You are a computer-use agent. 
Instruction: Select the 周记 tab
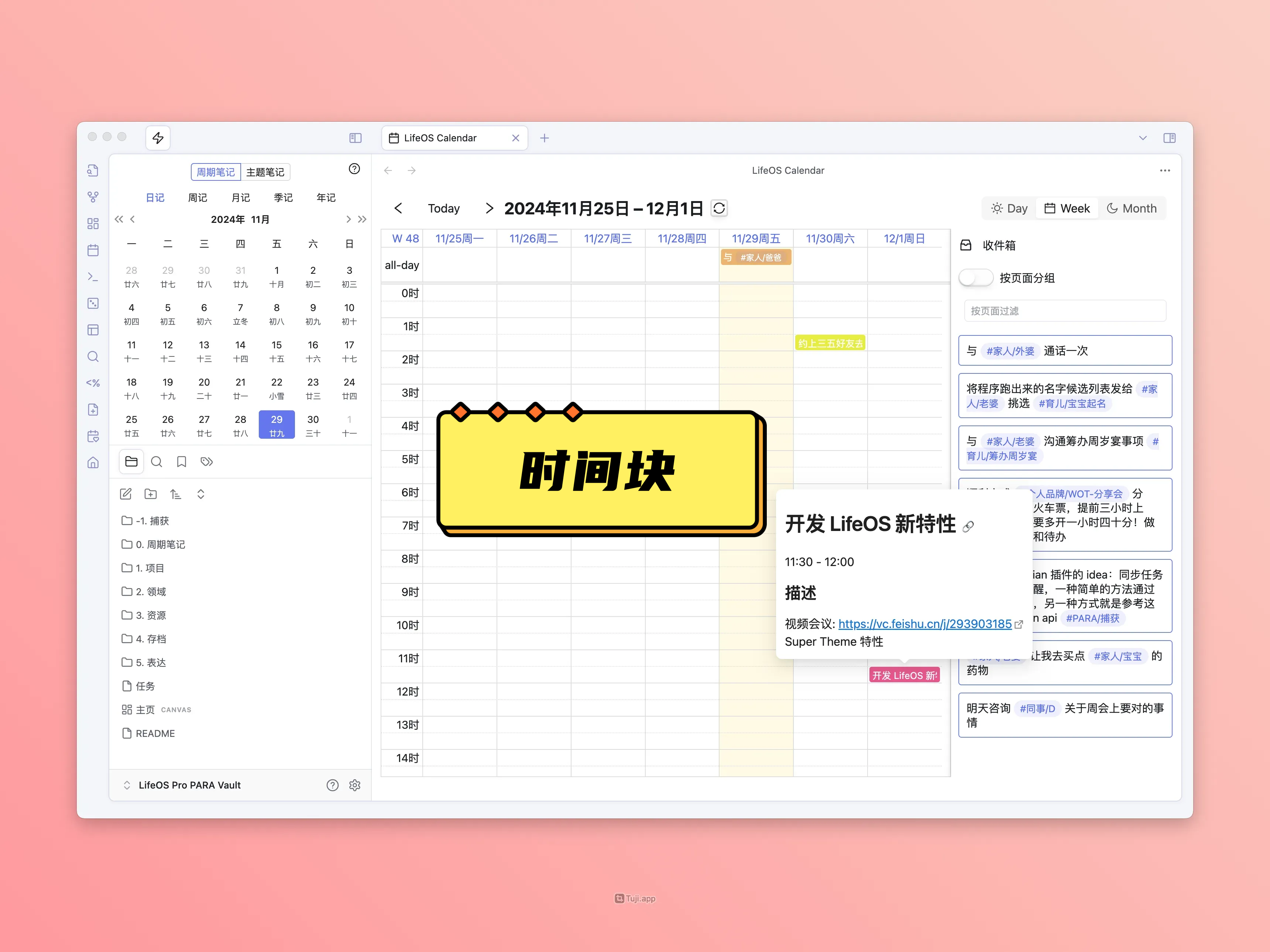tap(198, 197)
